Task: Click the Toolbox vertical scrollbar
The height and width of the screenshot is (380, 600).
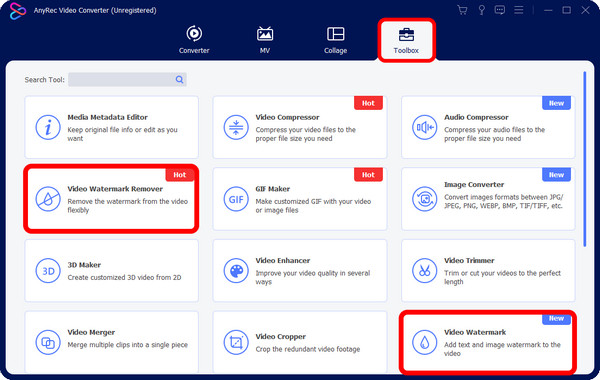Action: tap(584, 159)
